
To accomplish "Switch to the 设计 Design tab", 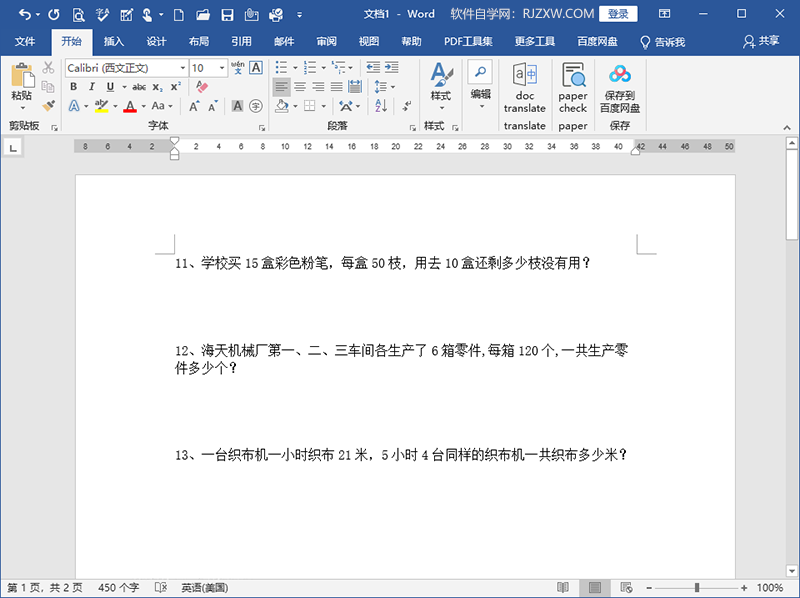I will [x=156, y=41].
